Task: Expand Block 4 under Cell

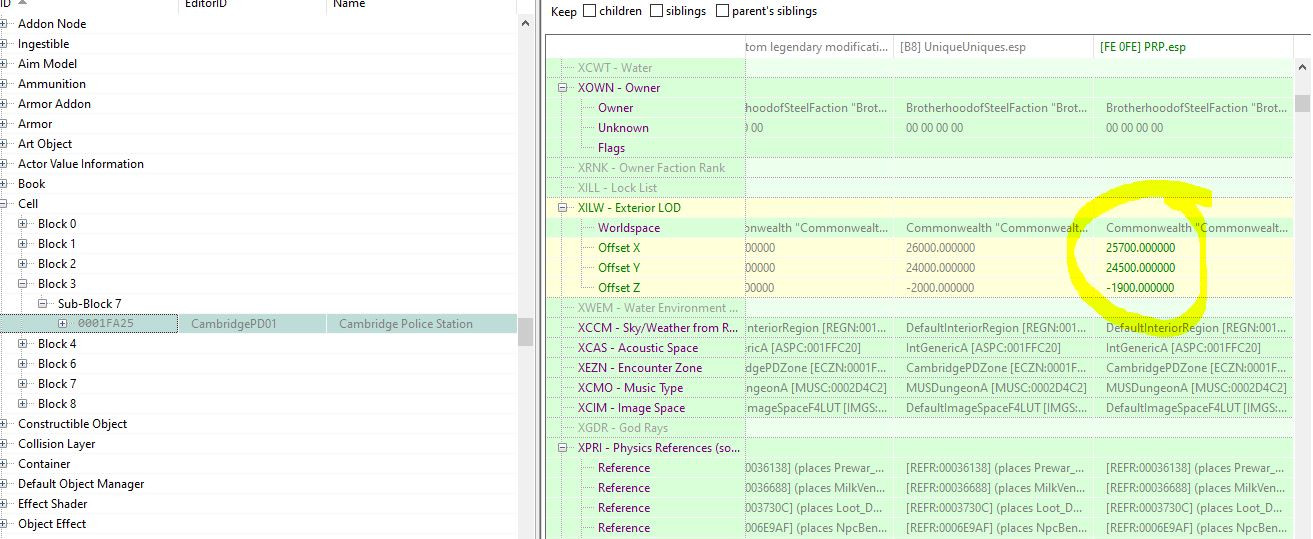Action: [x=24, y=344]
